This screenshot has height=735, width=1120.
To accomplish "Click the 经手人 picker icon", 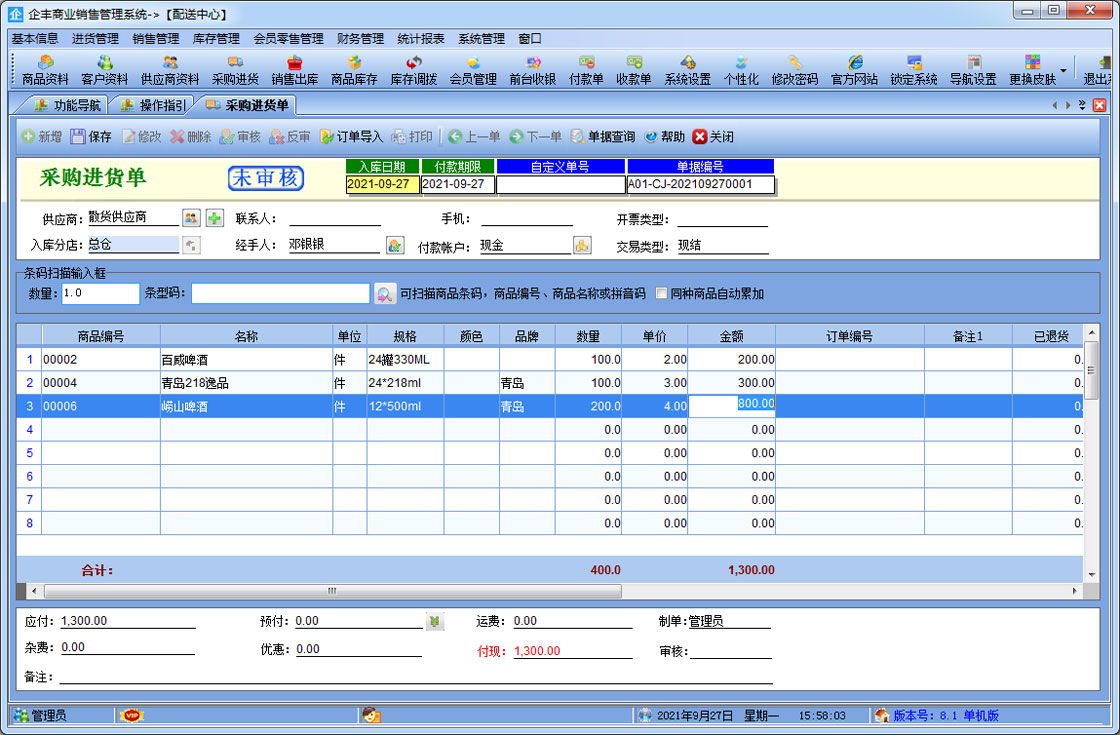I will point(395,245).
